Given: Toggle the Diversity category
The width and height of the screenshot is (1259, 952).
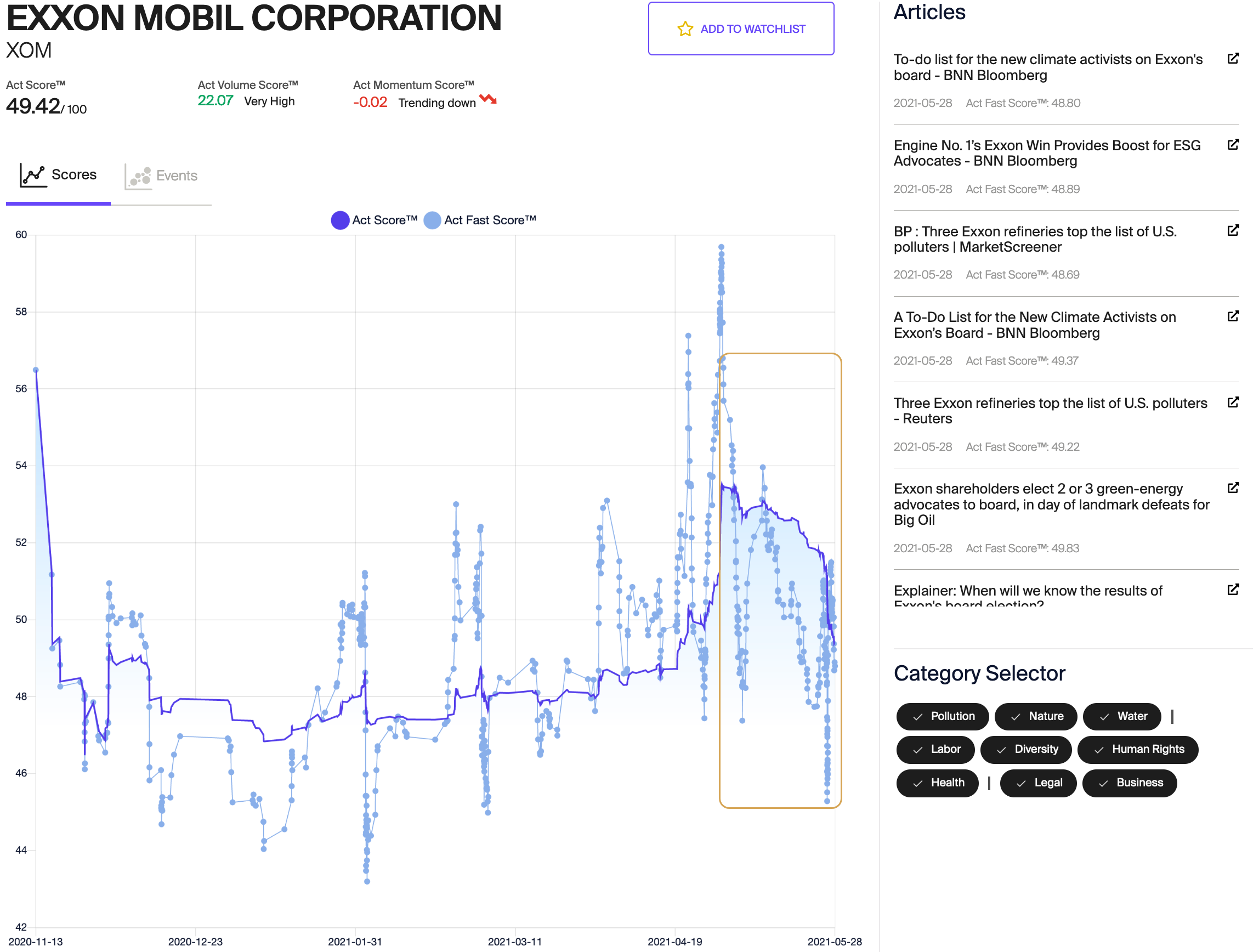Looking at the screenshot, I should click(x=1025, y=750).
